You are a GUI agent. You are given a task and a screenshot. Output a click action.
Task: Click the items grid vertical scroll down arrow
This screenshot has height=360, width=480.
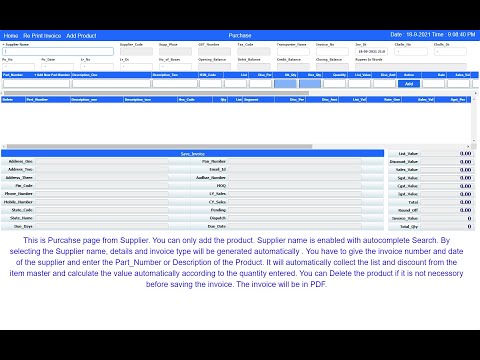pos(474,141)
